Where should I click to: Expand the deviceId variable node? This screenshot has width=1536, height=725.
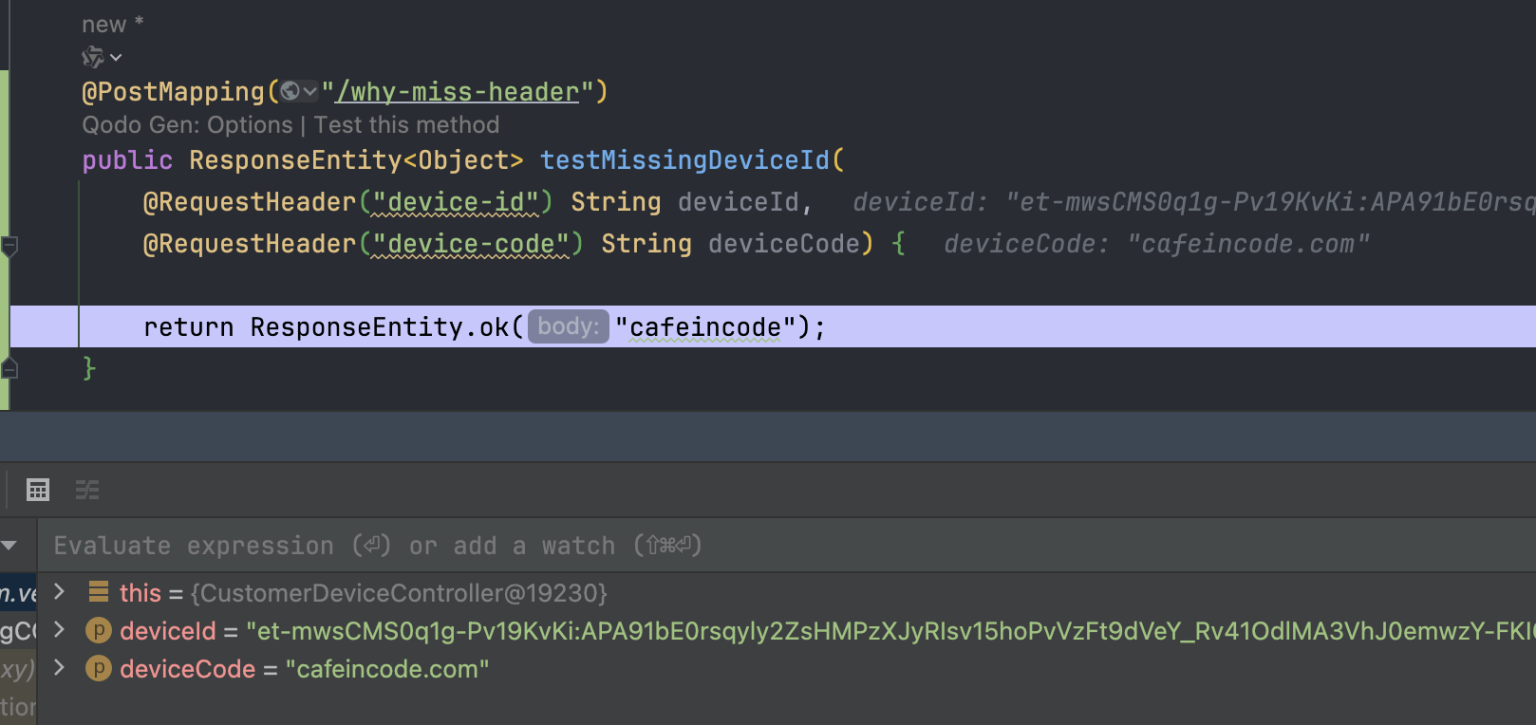point(59,630)
